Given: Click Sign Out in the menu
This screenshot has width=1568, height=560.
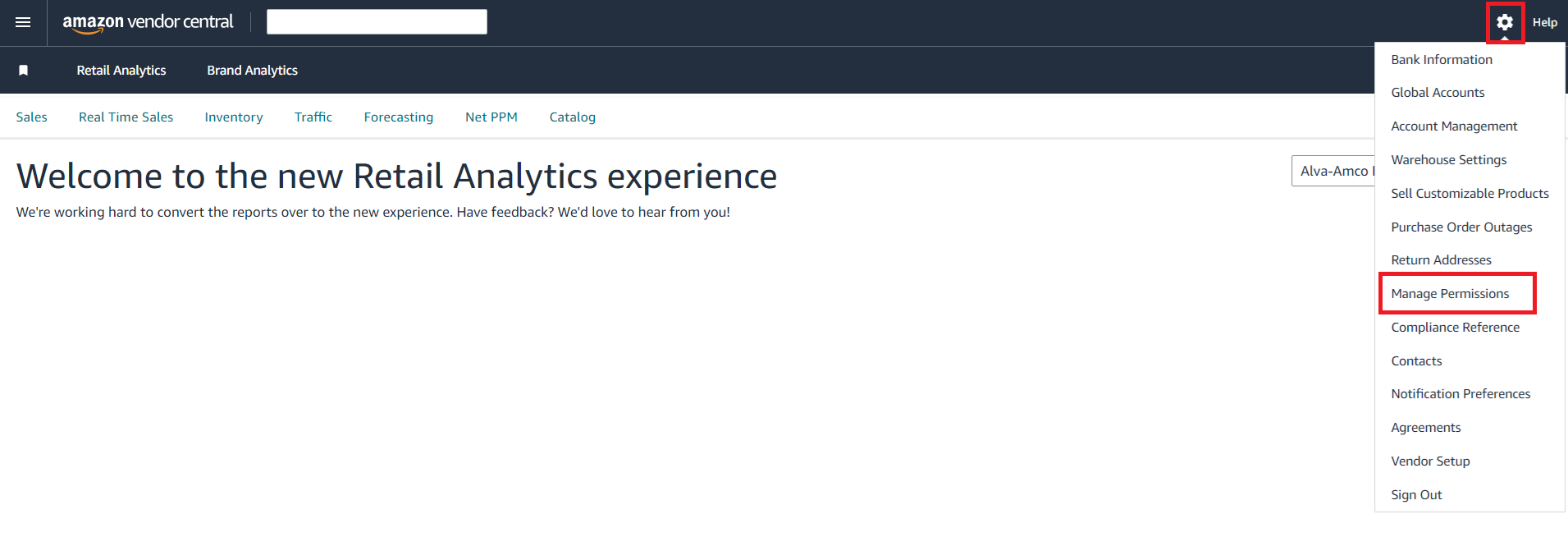Looking at the screenshot, I should point(1416,495).
